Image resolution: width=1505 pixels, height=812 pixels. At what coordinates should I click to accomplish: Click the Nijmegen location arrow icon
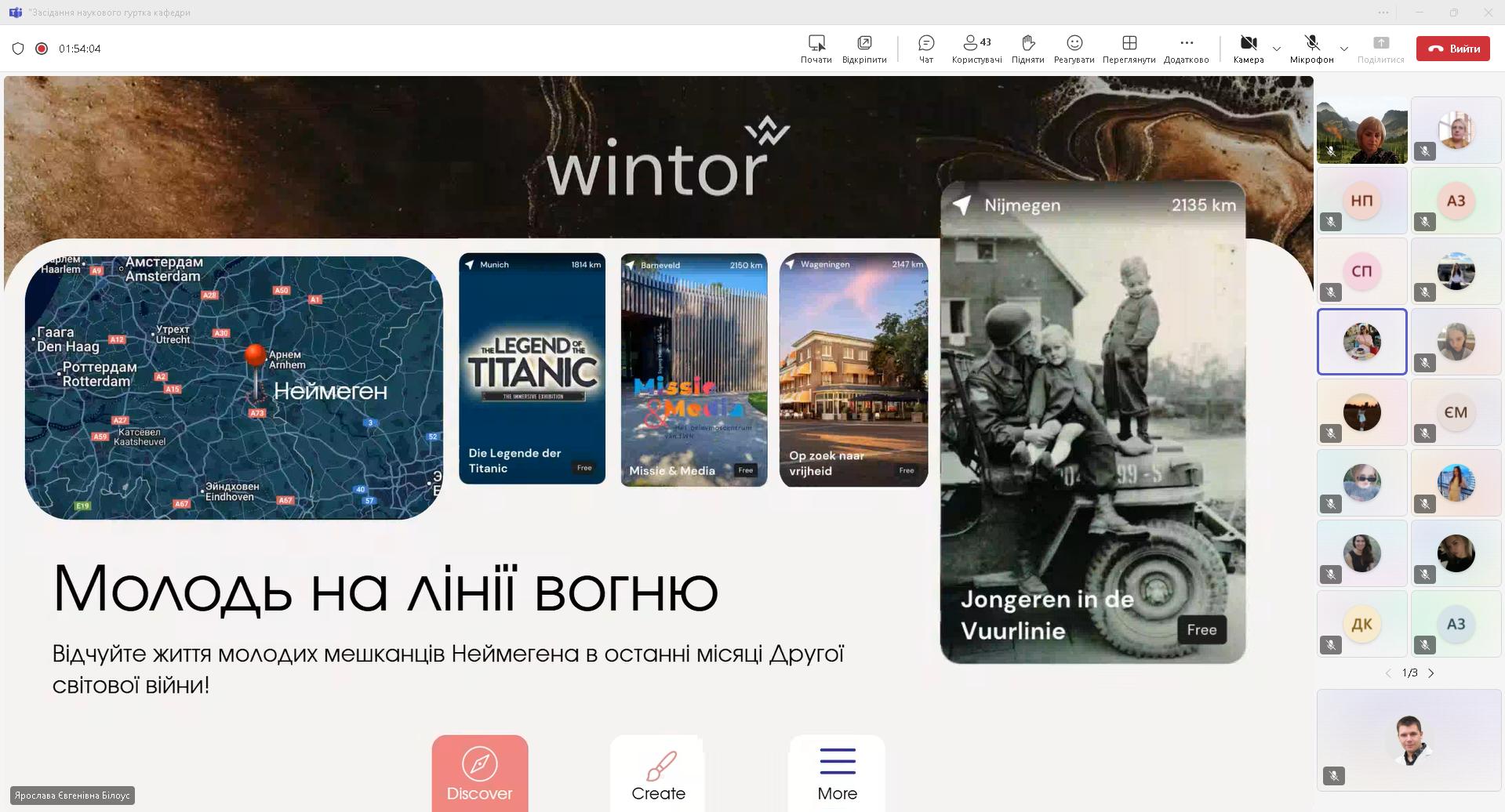[x=962, y=205]
